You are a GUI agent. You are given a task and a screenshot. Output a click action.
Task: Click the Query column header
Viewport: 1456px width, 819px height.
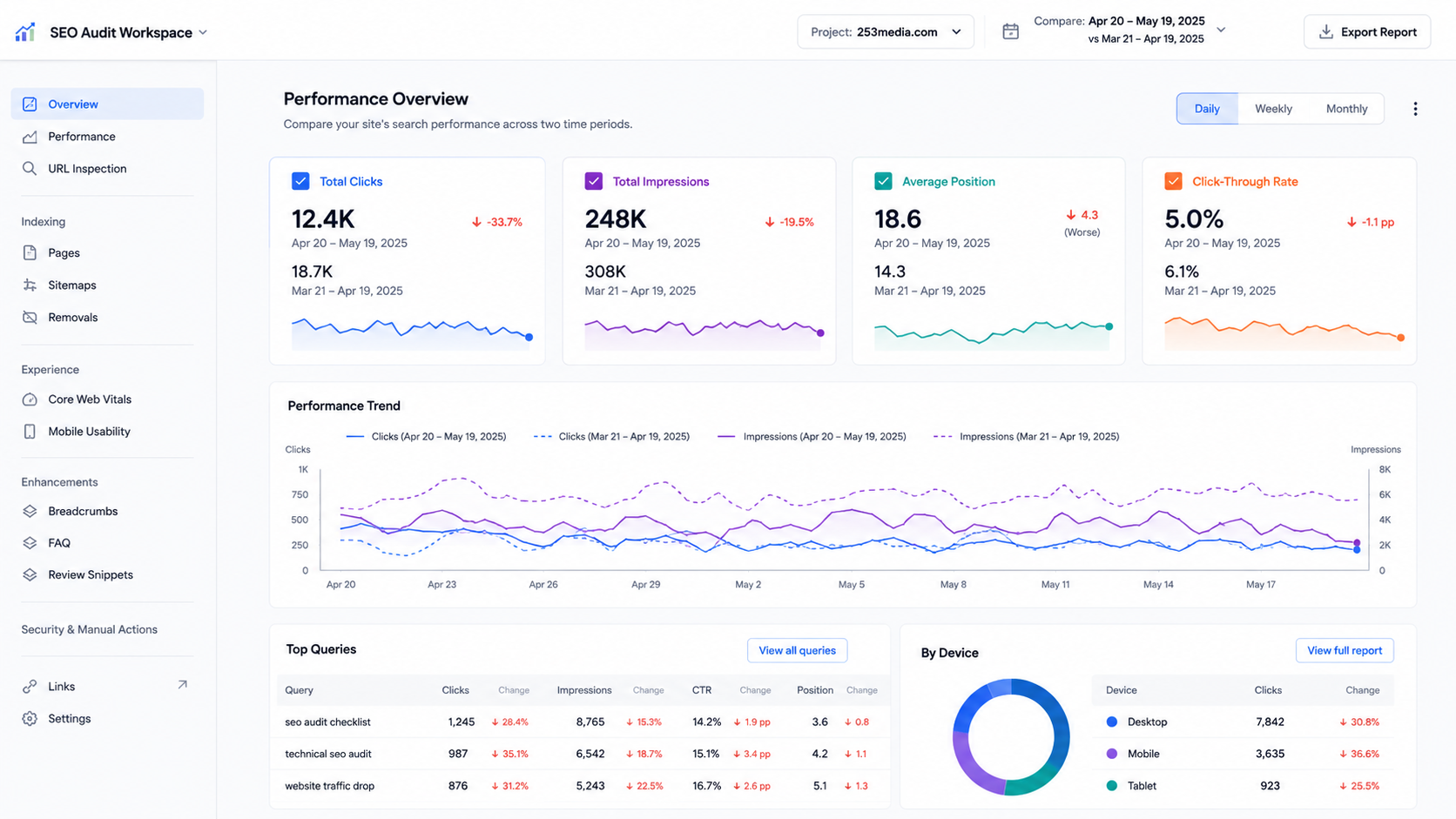[x=300, y=690]
